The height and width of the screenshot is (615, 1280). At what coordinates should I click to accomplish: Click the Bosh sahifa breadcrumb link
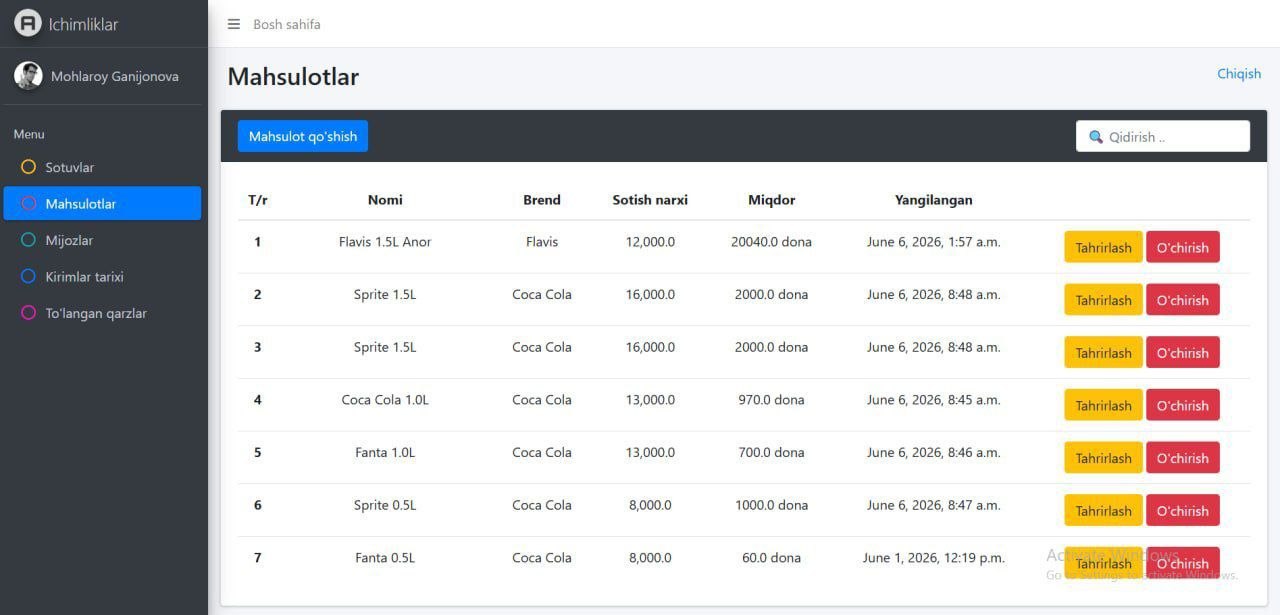point(287,24)
